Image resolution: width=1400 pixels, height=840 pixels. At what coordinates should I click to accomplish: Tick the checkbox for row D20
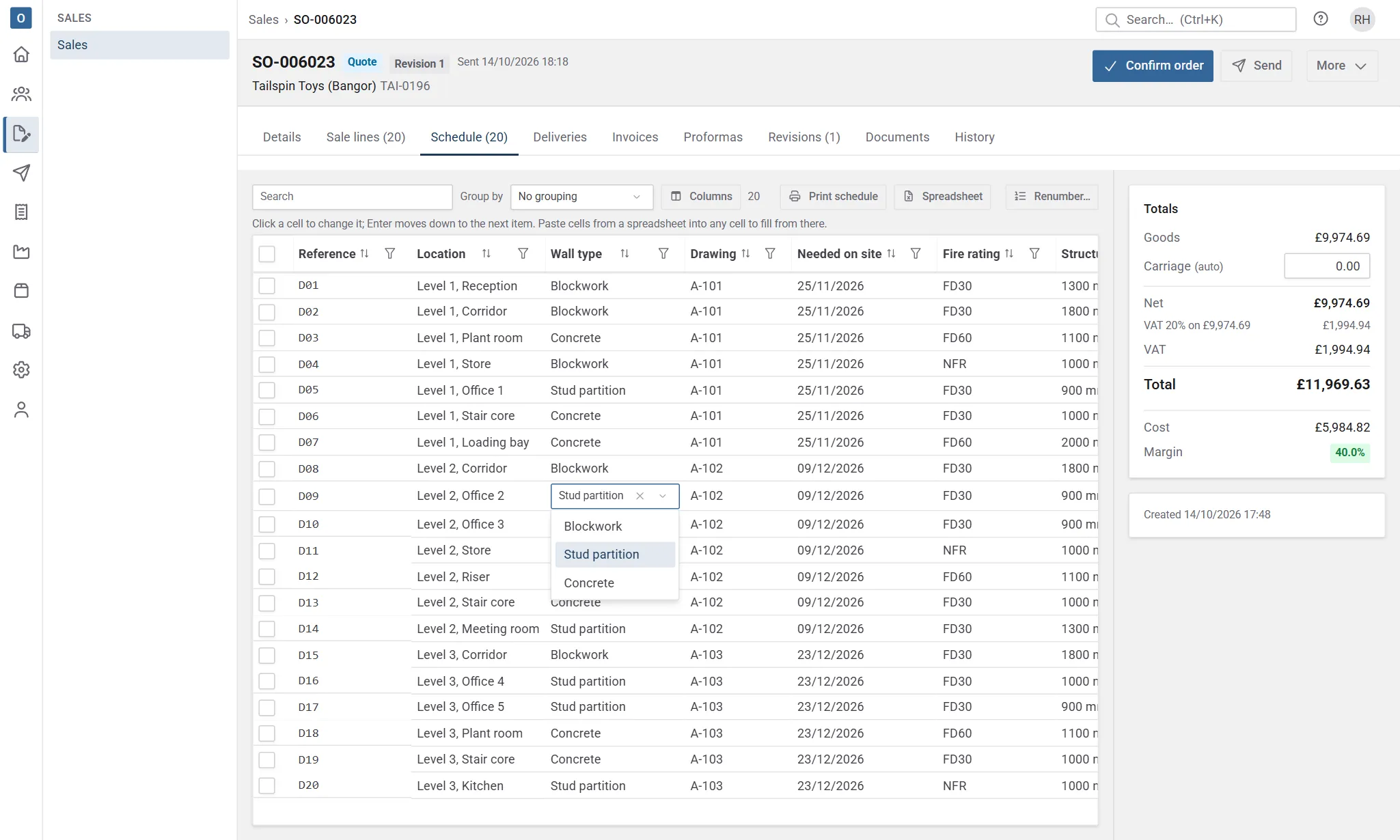click(266, 785)
